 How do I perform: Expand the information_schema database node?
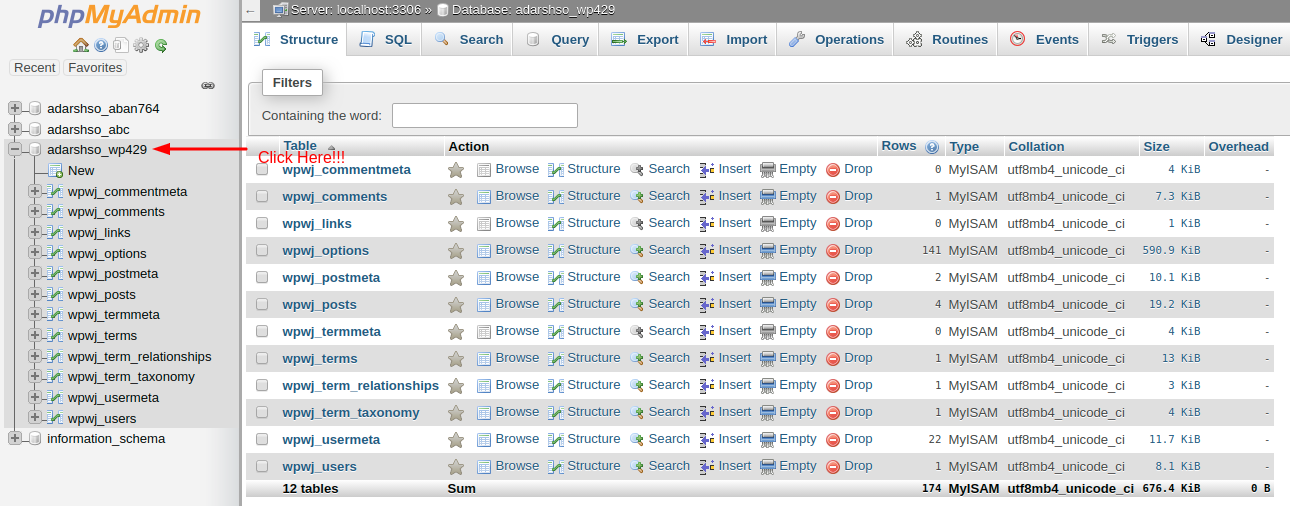(14, 439)
